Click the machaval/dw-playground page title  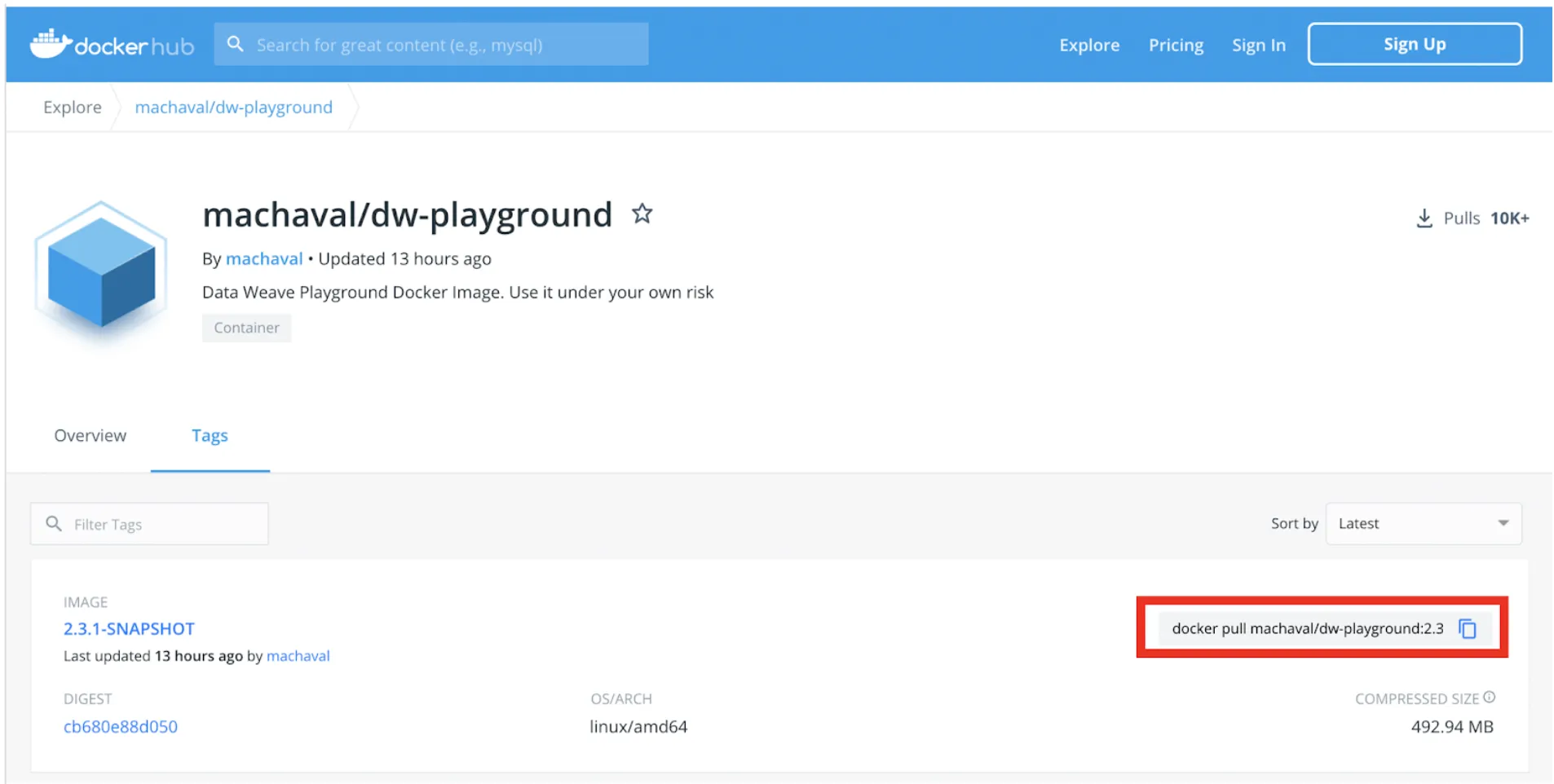pyautogui.click(x=407, y=215)
